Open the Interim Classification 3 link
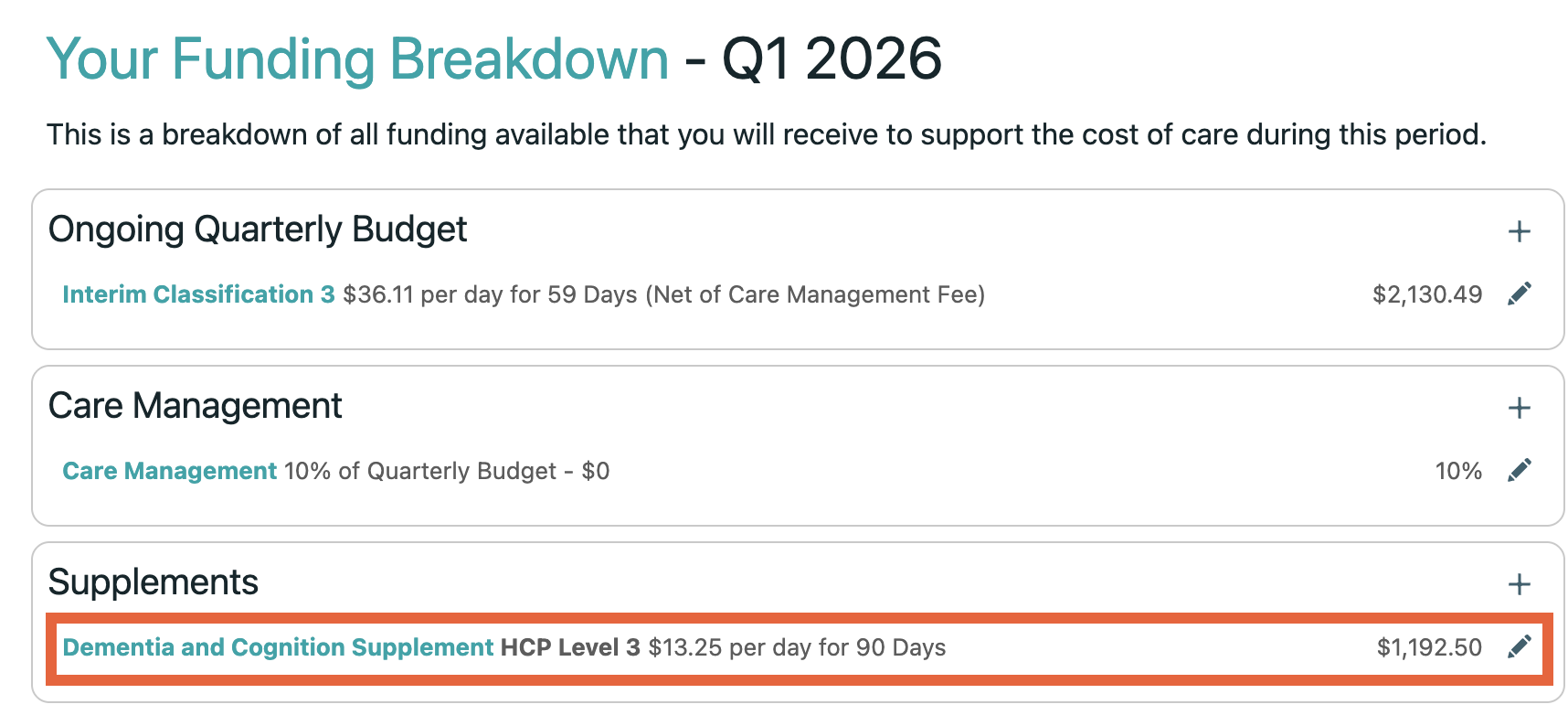 click(x=197, y=294)
